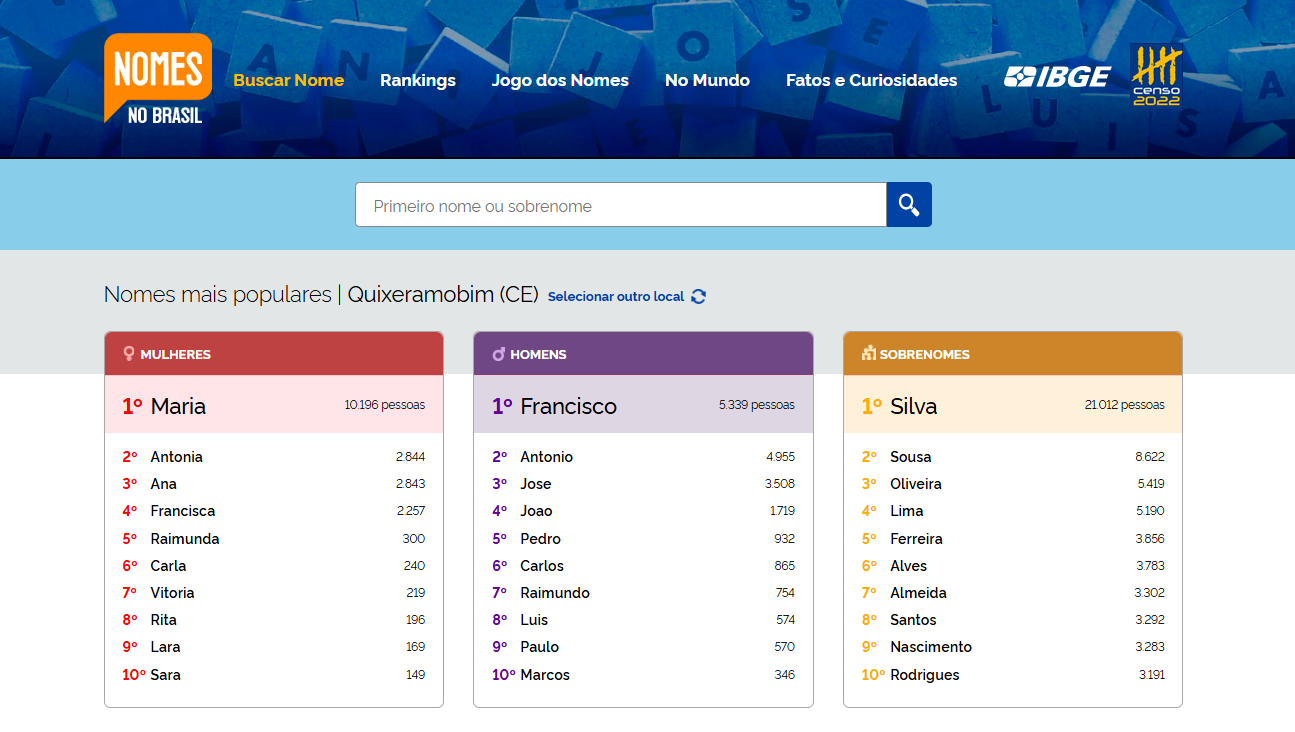Viewport: 1295px width, 732px height.
Task: Click the family icon in Sobrenomes header
Action: (868, 353)
